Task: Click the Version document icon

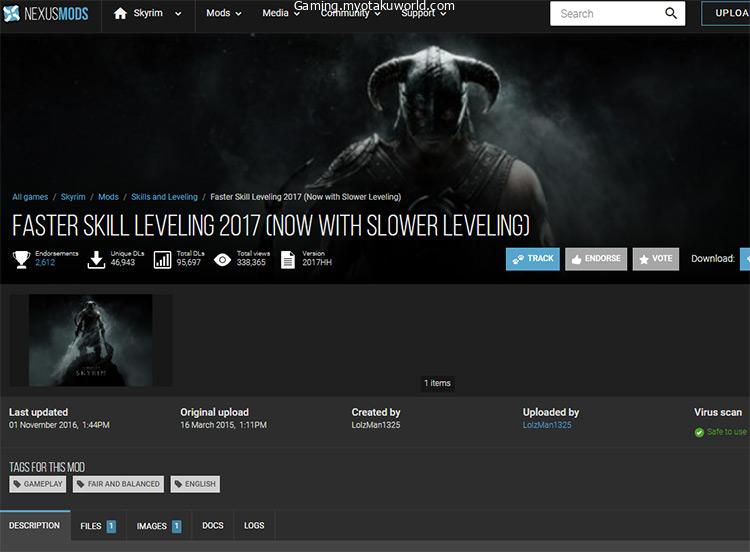Action: coord(287,260)
